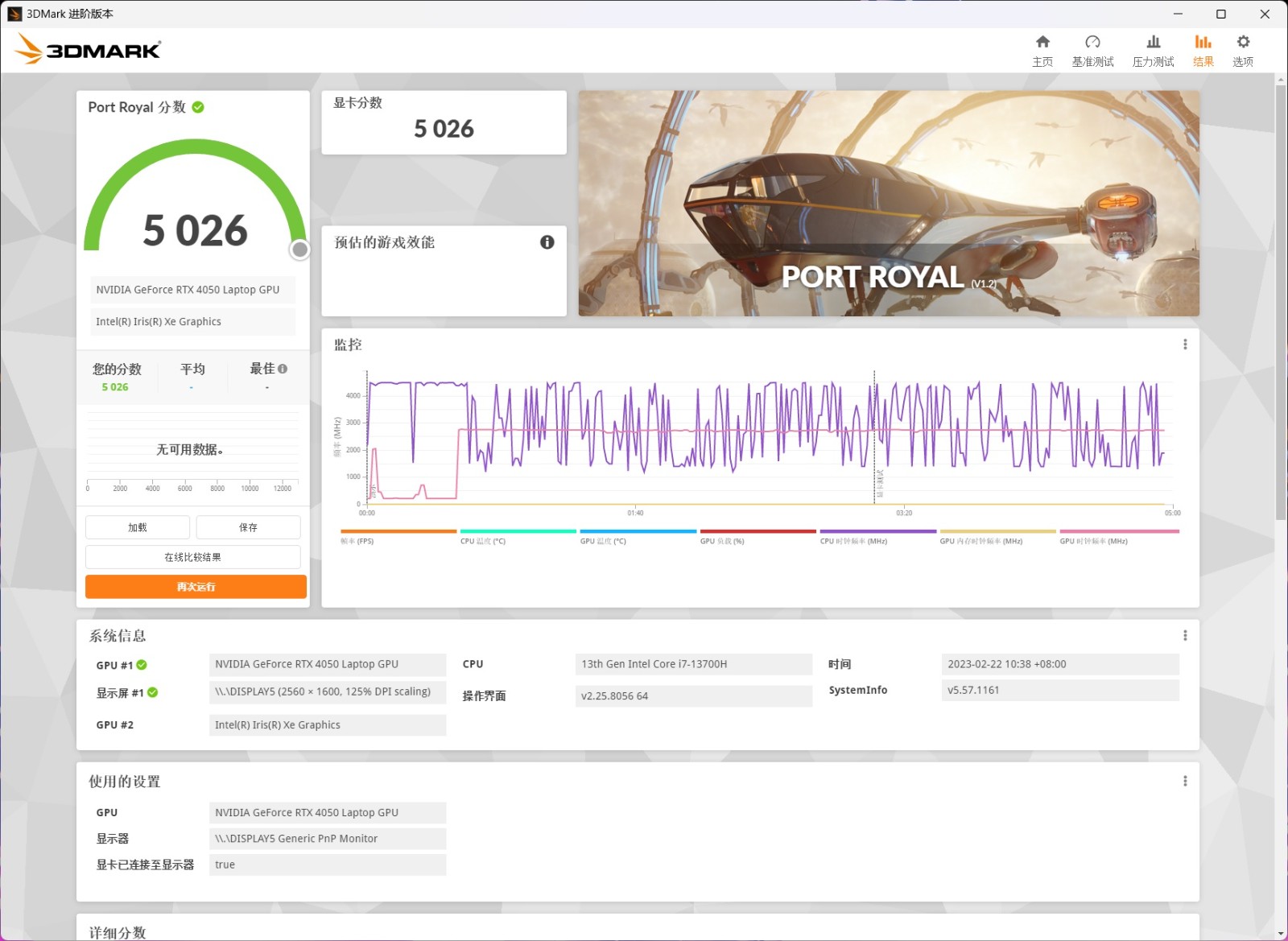
Task: Click the 显卡分数 5 026 card
Action: click(x=444, y=122)
